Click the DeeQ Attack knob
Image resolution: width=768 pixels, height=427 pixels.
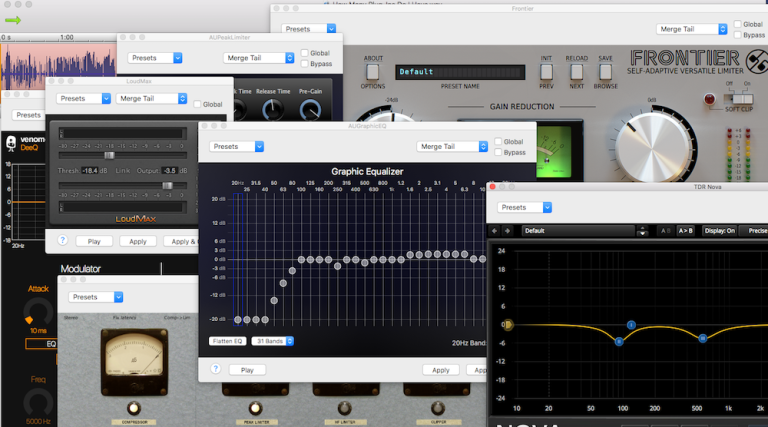point(38,310)
